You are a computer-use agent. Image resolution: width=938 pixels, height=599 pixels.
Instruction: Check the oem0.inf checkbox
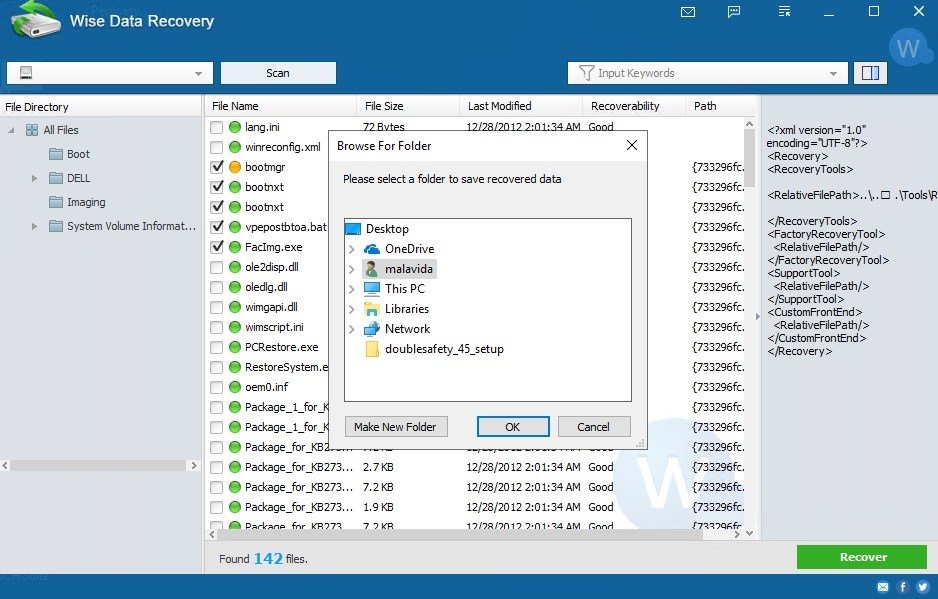pos(217,387)
